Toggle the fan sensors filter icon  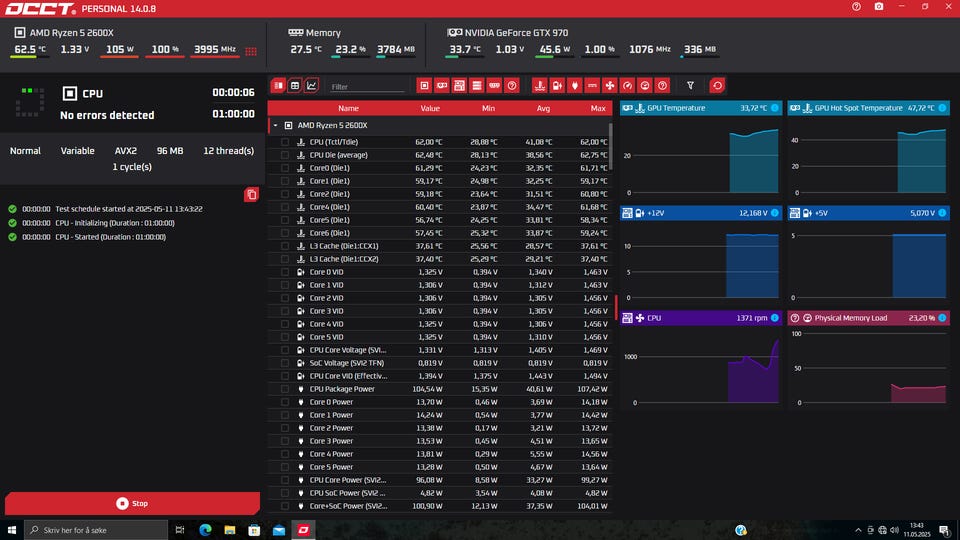610,86
